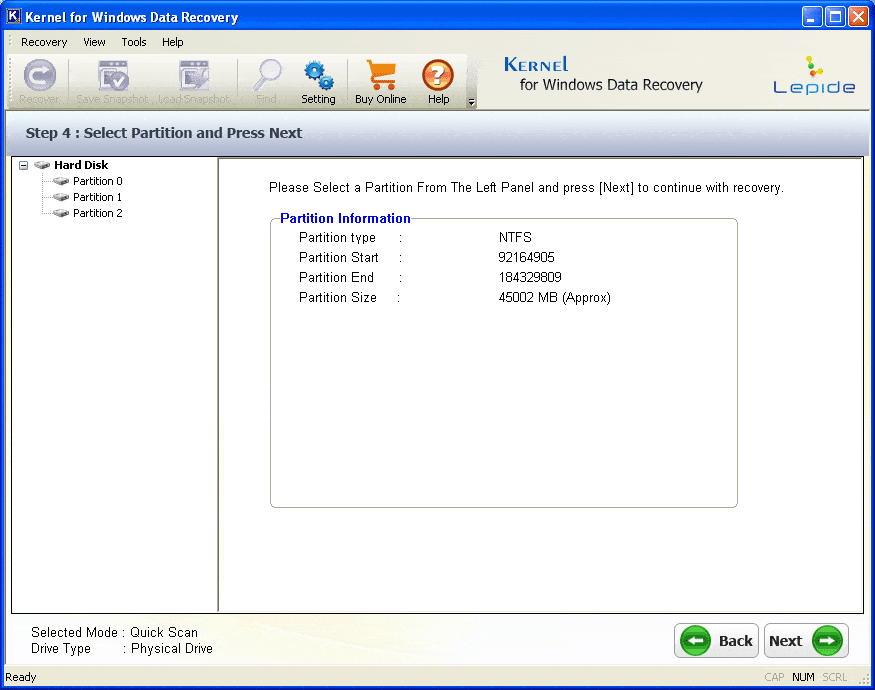Click the Load Snapshot toolbar icon
The image size is (875, 690).
(194, 75)
